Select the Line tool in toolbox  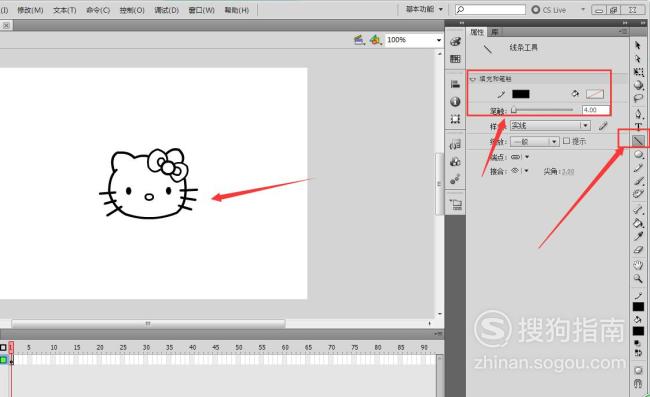pos(638,141)
